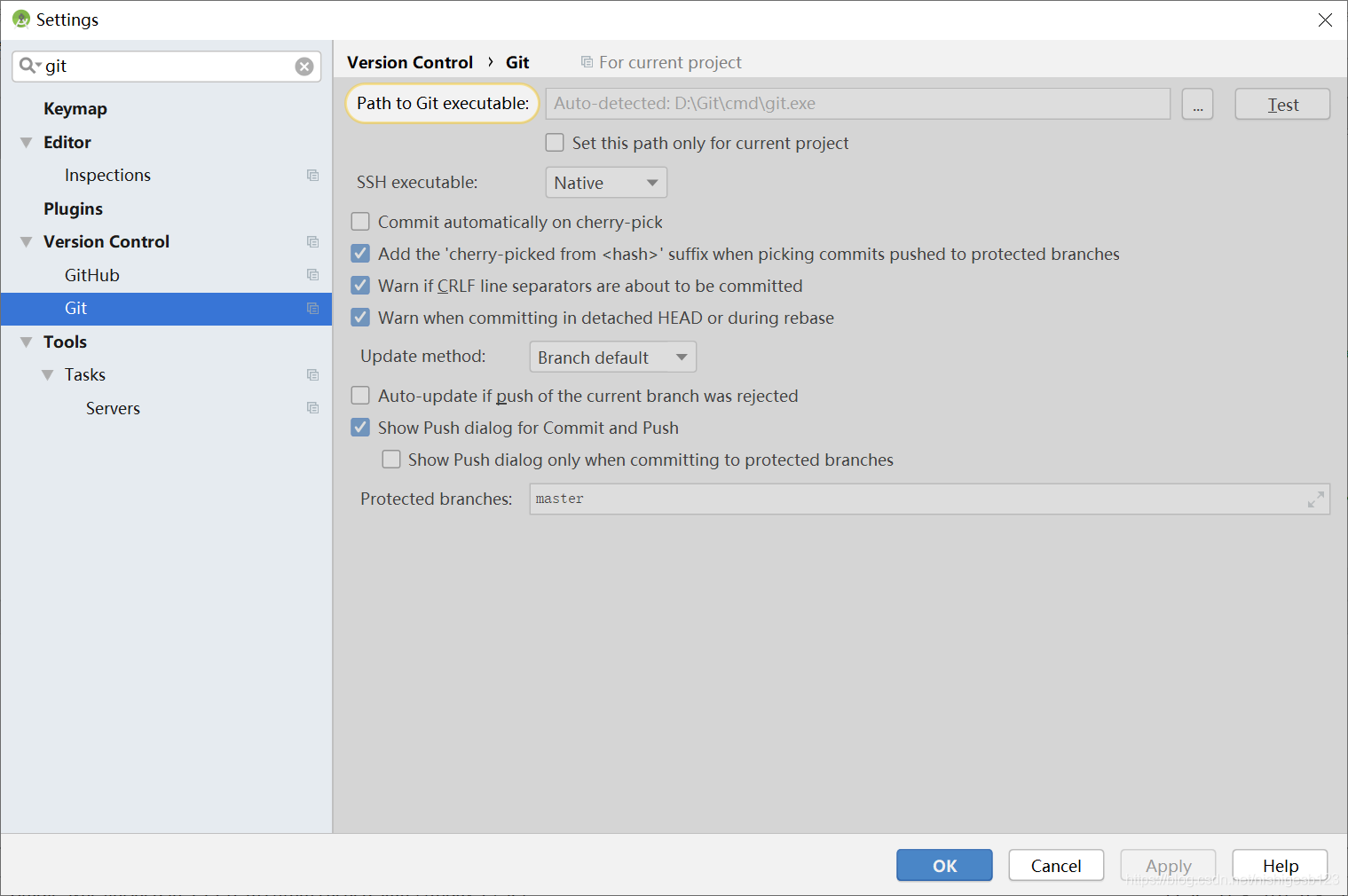This screenshot has width=1348, height=896.
Task: Click the settings search field containing 'git'
Action: point(167,67)
